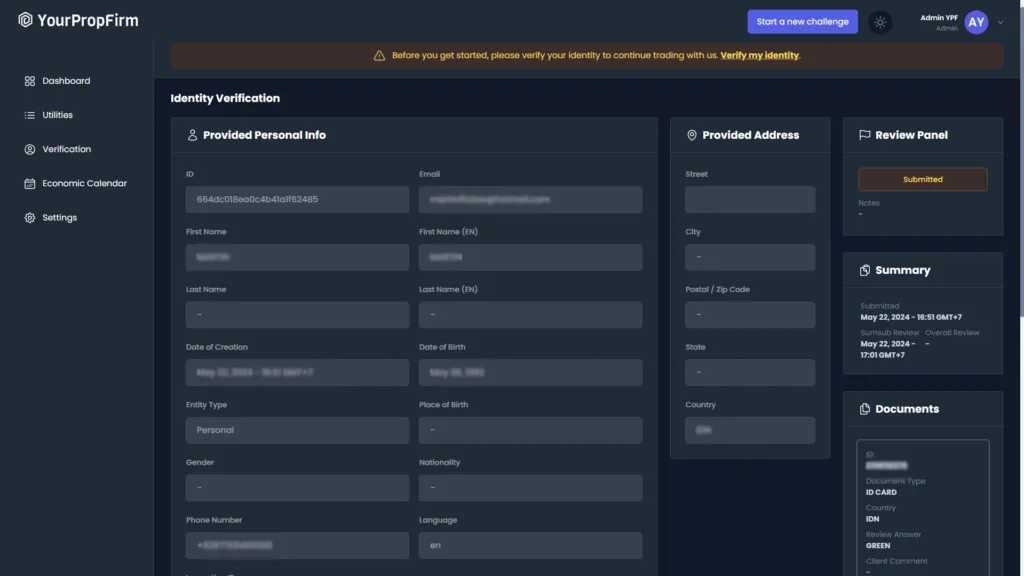Viewport: 1024px width, 576px height.
Task: Click the location pin icon by Provided Address
Action: click(692, 135)
